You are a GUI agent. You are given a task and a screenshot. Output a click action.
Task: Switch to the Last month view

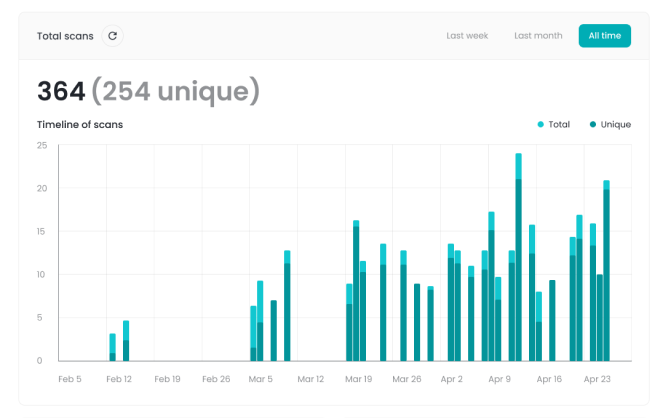(538, 36)
